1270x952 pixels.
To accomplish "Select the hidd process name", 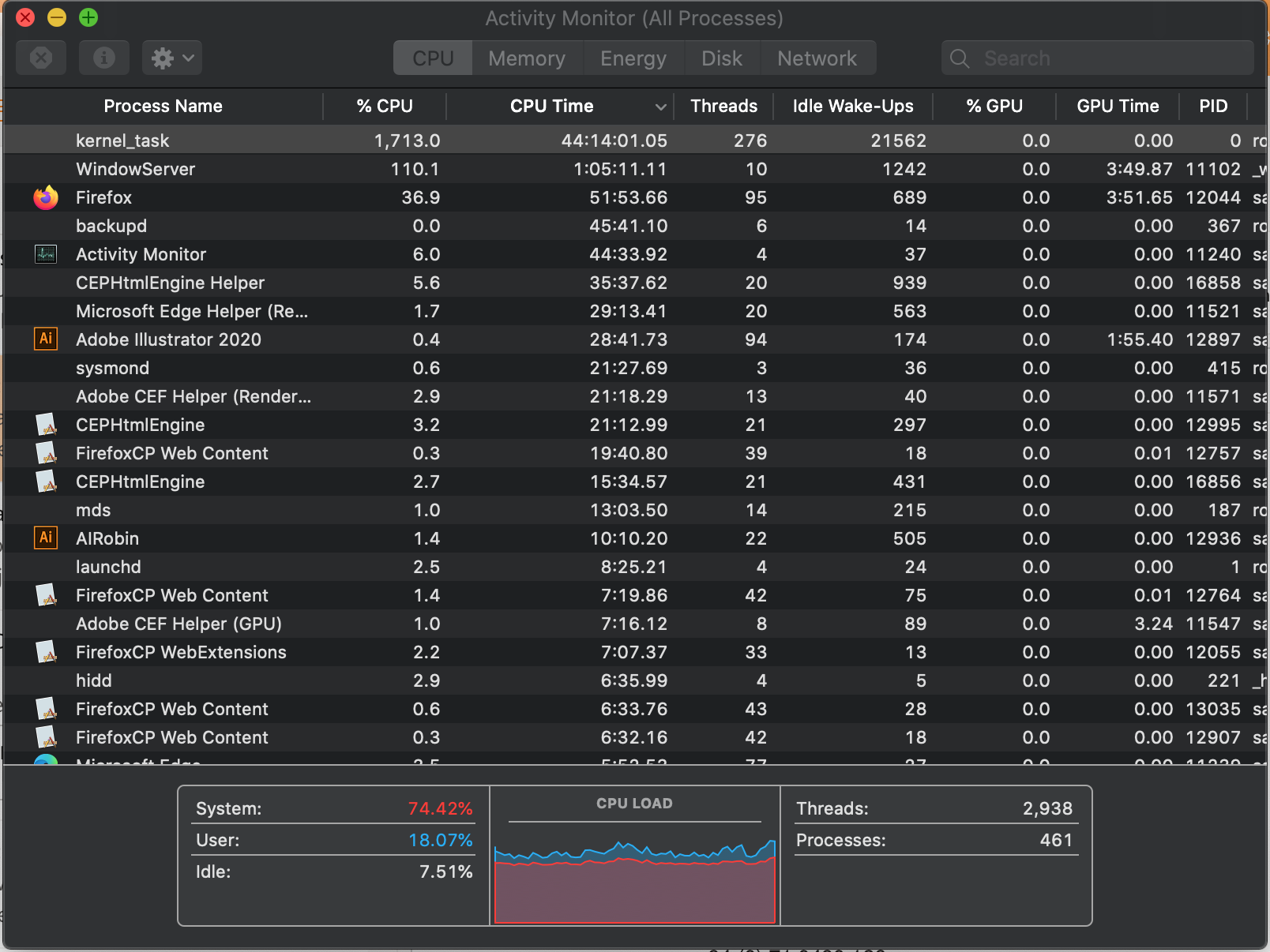I will 94,680.
